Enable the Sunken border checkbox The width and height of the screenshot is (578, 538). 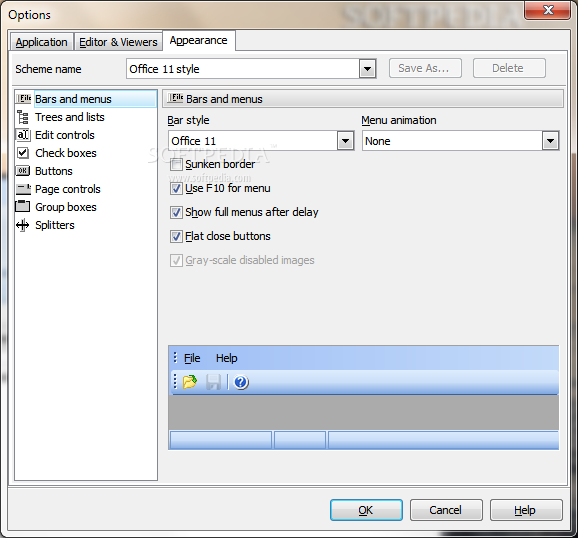click(176, 164)
